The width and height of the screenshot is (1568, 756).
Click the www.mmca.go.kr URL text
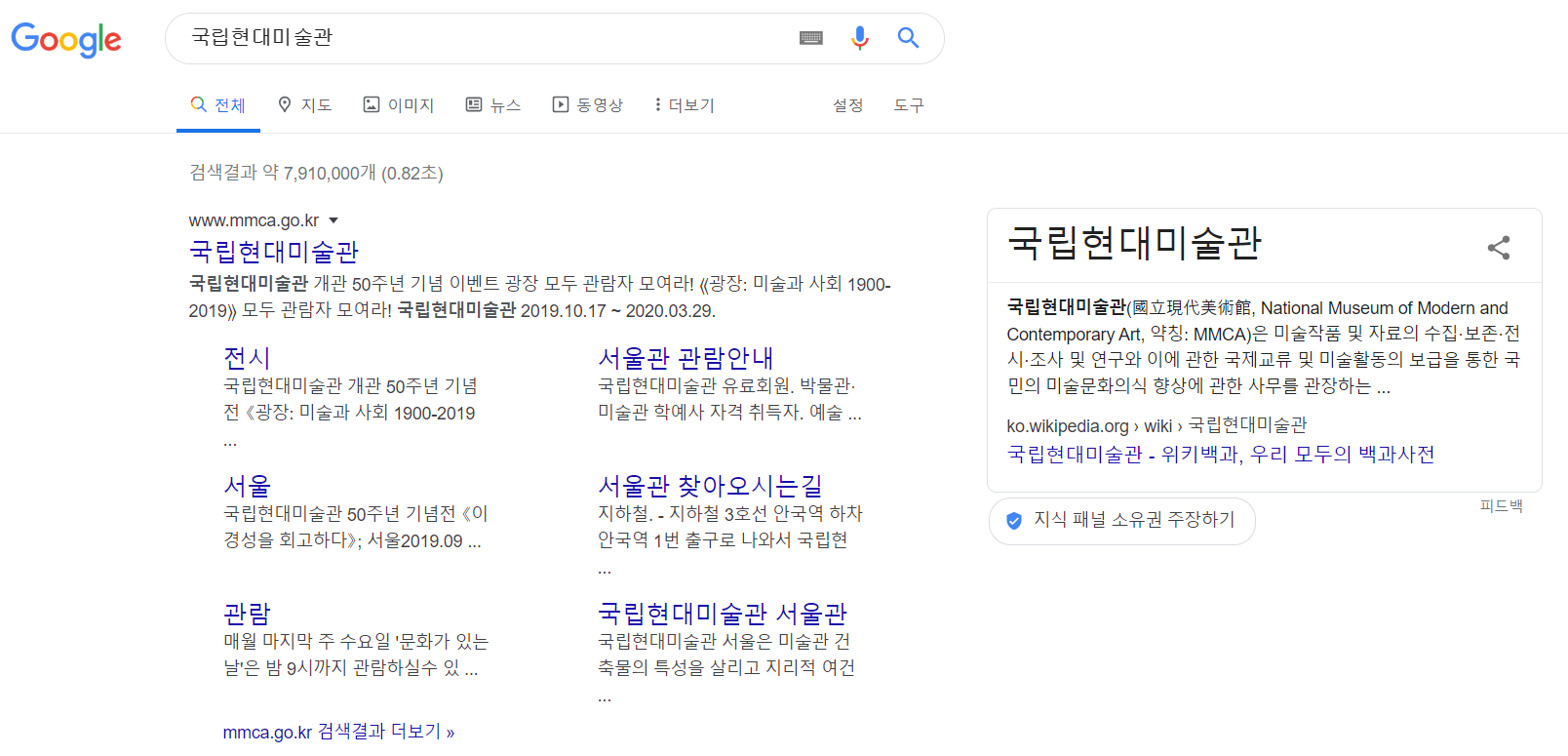pos(254,220)
